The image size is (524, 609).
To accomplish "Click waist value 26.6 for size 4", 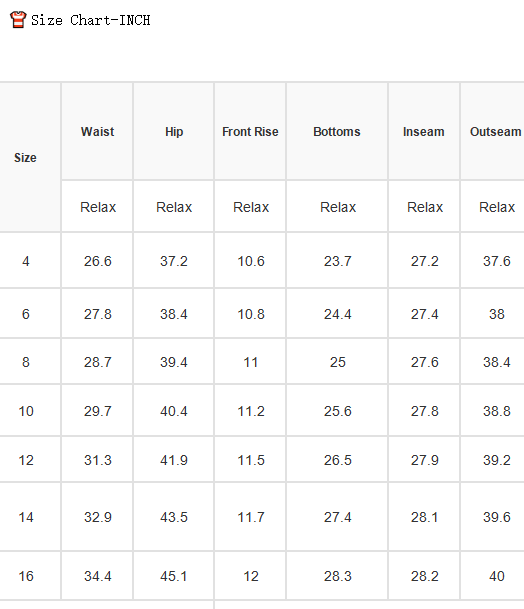I will coord(97,261).
